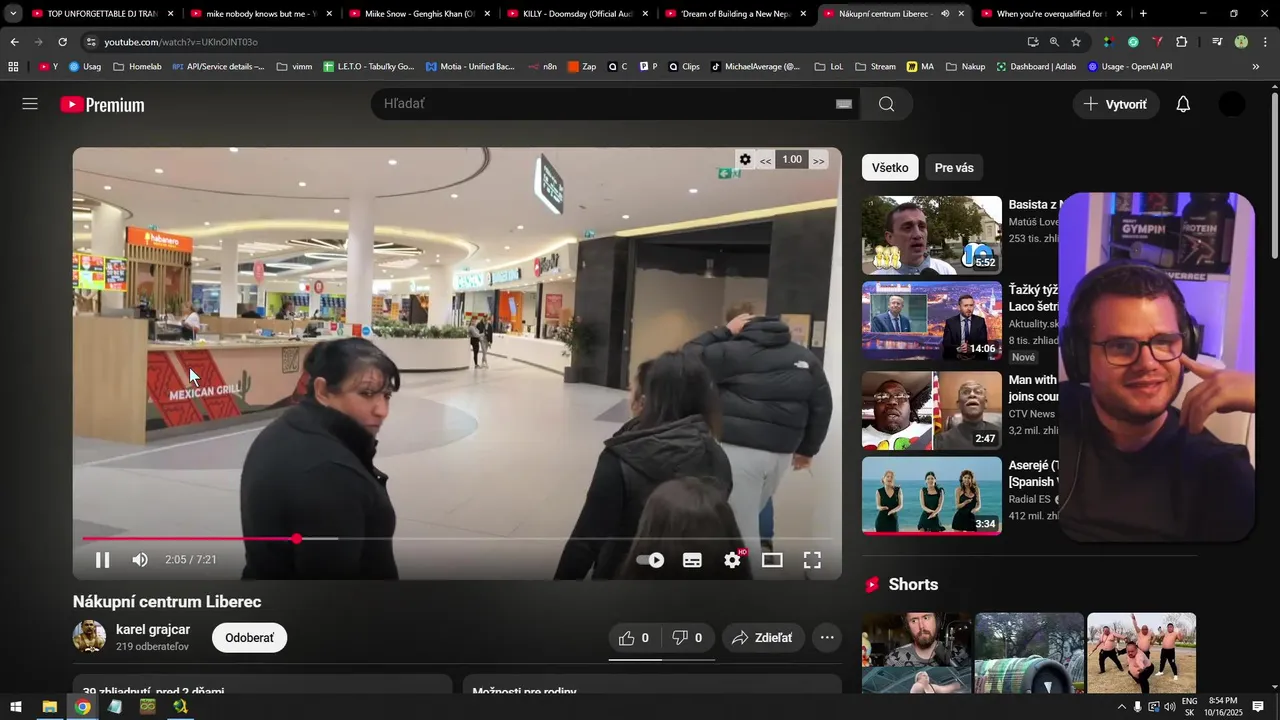
Task: Seek on the red video progress bar
Action: (x=457, y=539)
